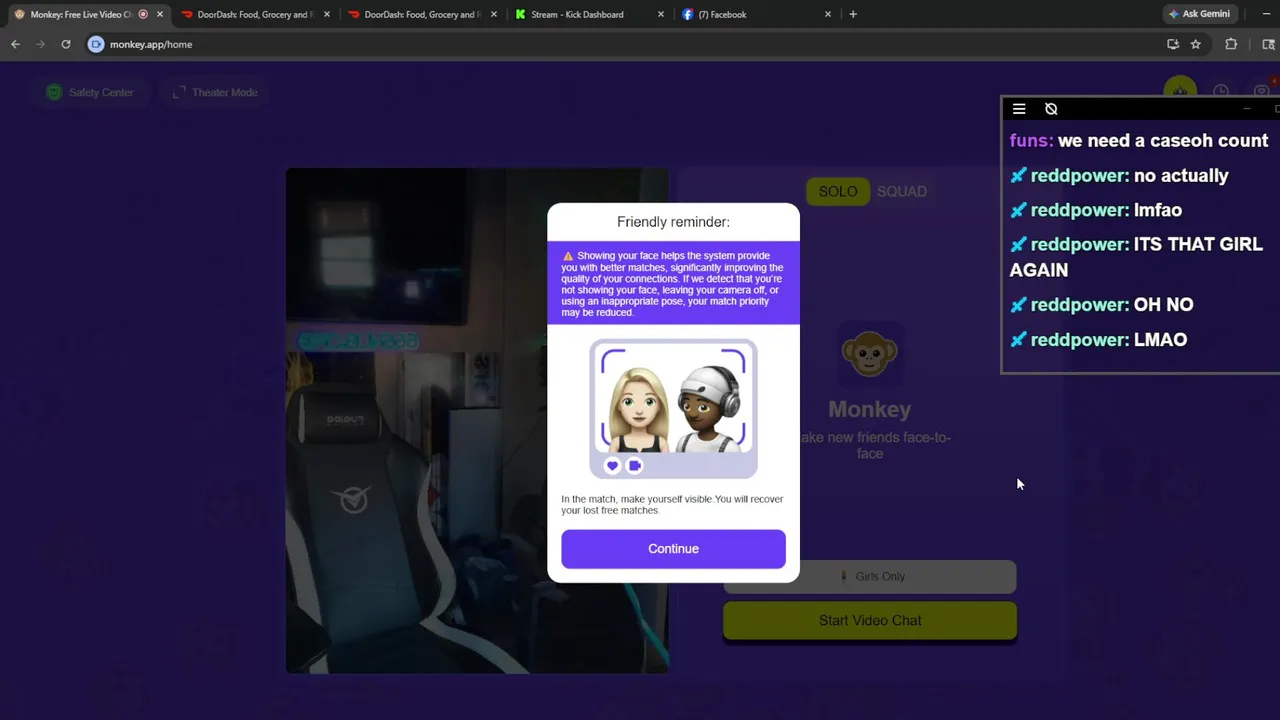Click the heart icon under the avatar illustration
The image size is (1280, 720).
pos(612,465)
